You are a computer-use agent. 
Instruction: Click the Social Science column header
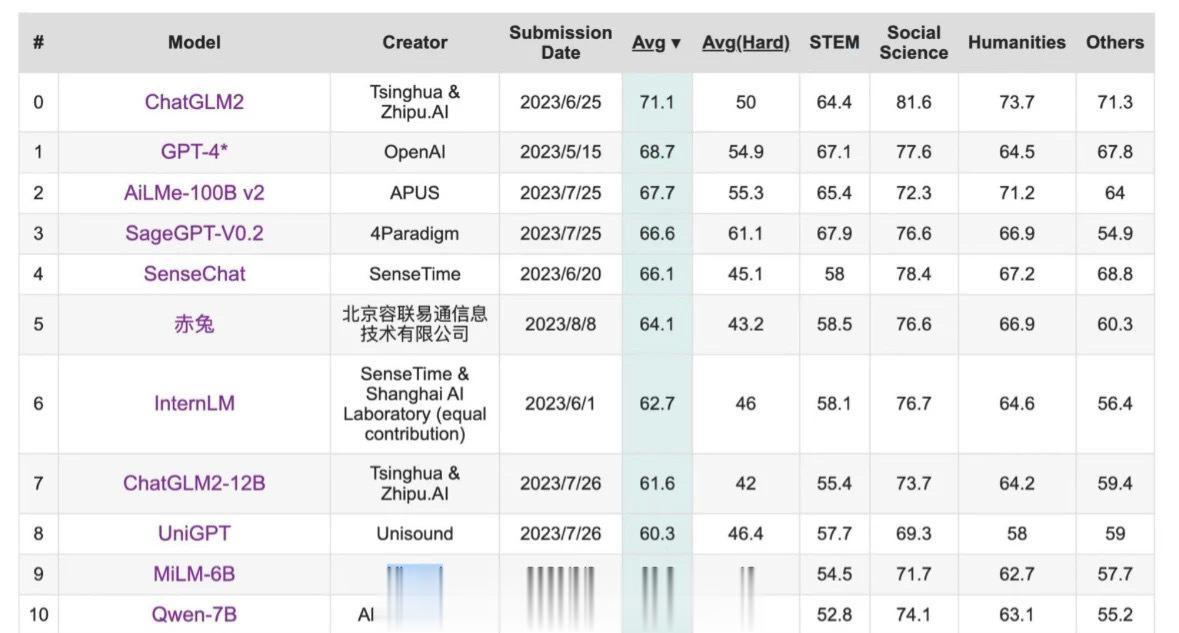coord(913,42)
